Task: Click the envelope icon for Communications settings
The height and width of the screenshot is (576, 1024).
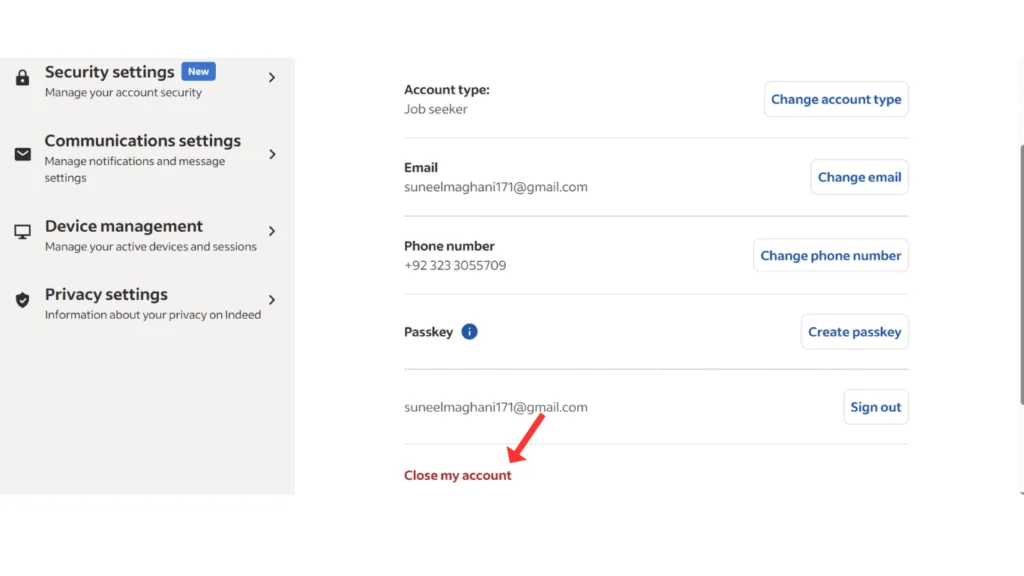Action: tap(22, 155)
